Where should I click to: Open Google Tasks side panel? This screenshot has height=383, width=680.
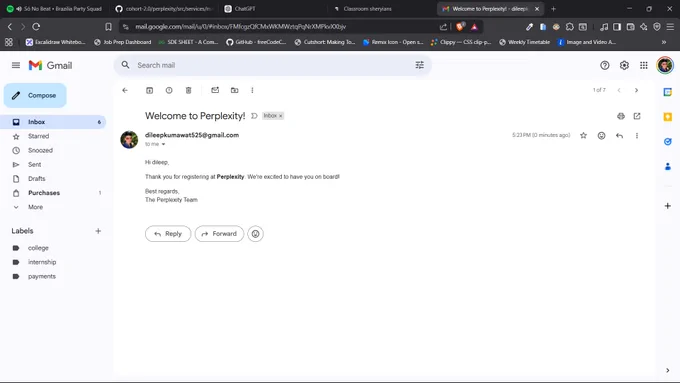667,141
